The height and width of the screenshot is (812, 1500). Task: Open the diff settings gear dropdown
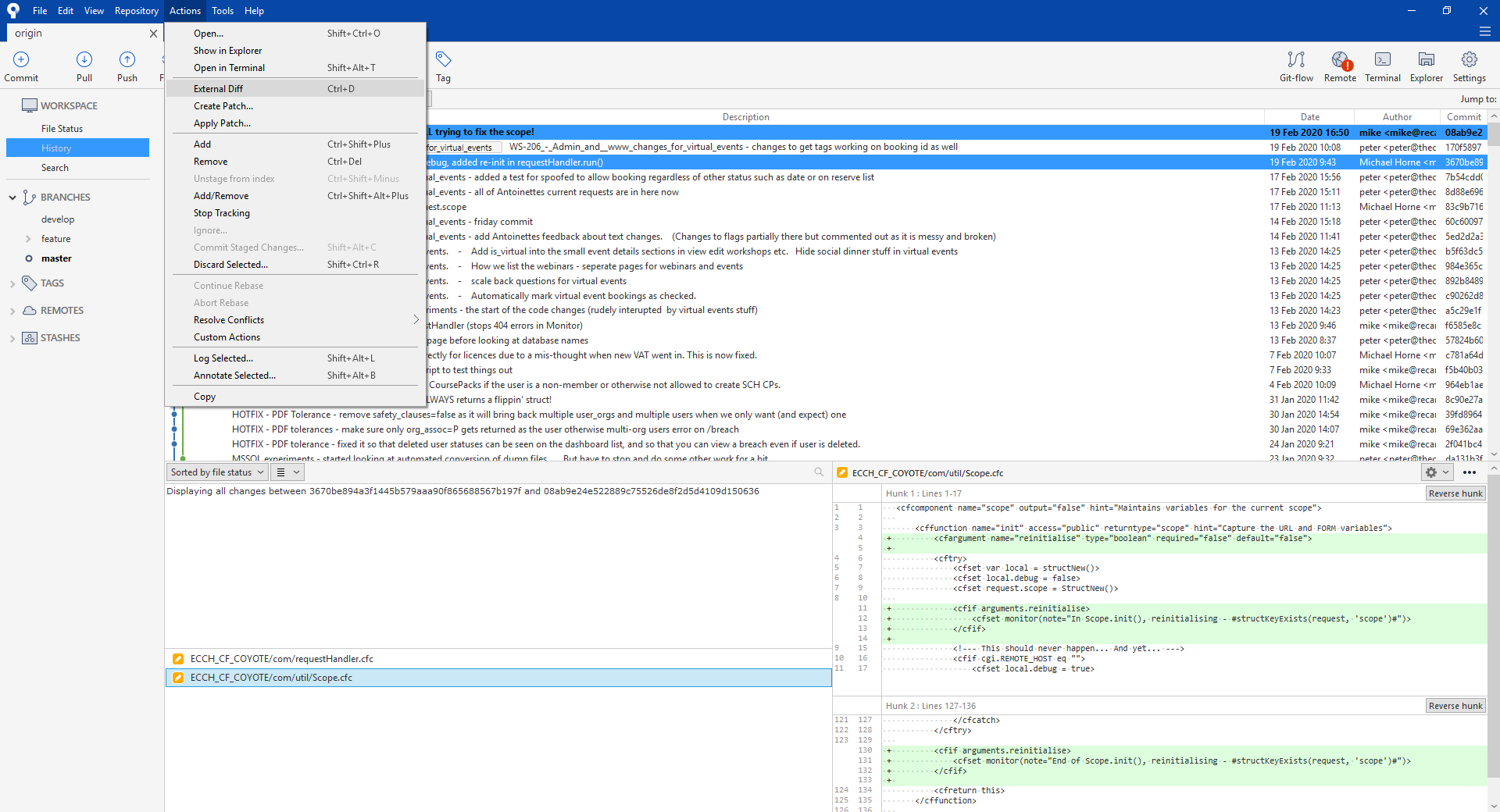pyautogui.click(x=1437, y=472)
